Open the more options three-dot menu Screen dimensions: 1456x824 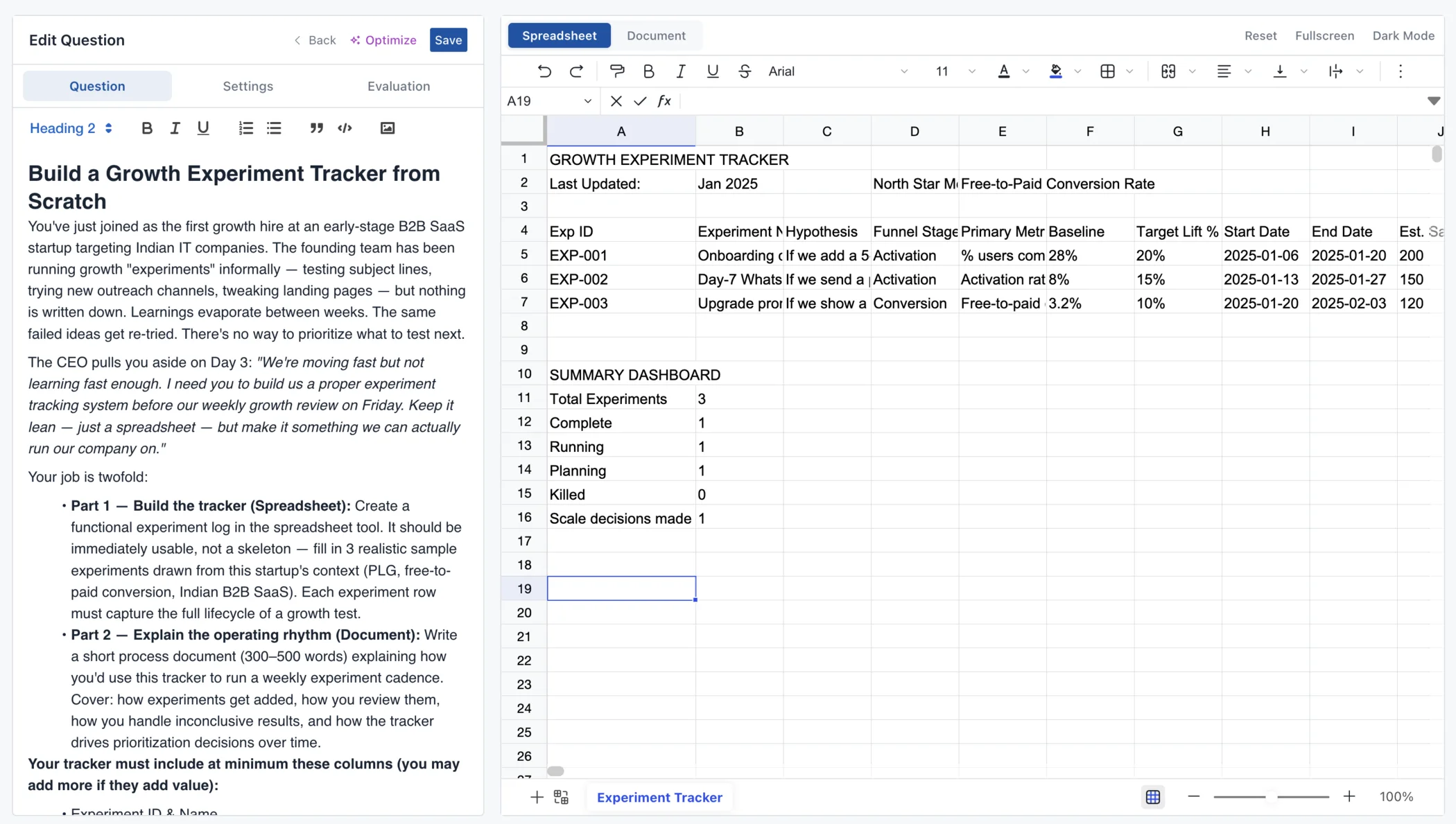pyautogui.click(x=1400, y=71)
